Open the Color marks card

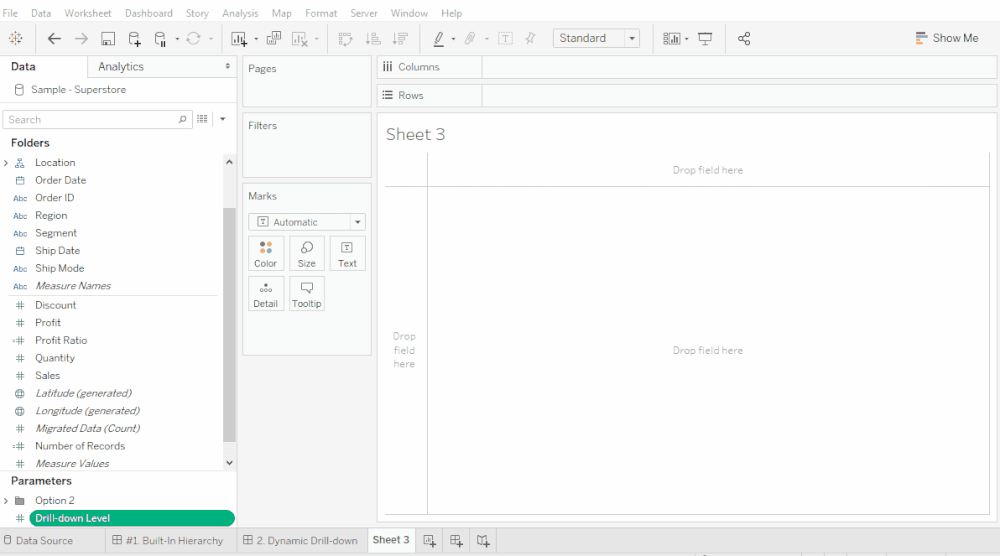click(x=266, y=254)
